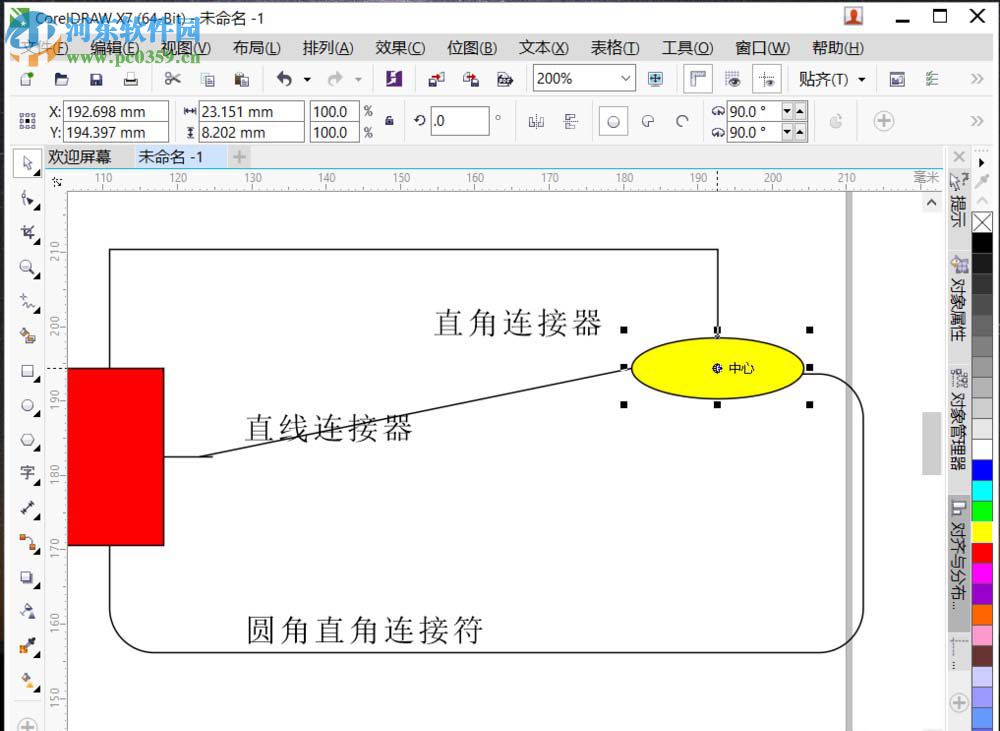Click the rotation angle input field
Image resolution: width=1000 pixels, height=731 pixels.
coord(458,120)
